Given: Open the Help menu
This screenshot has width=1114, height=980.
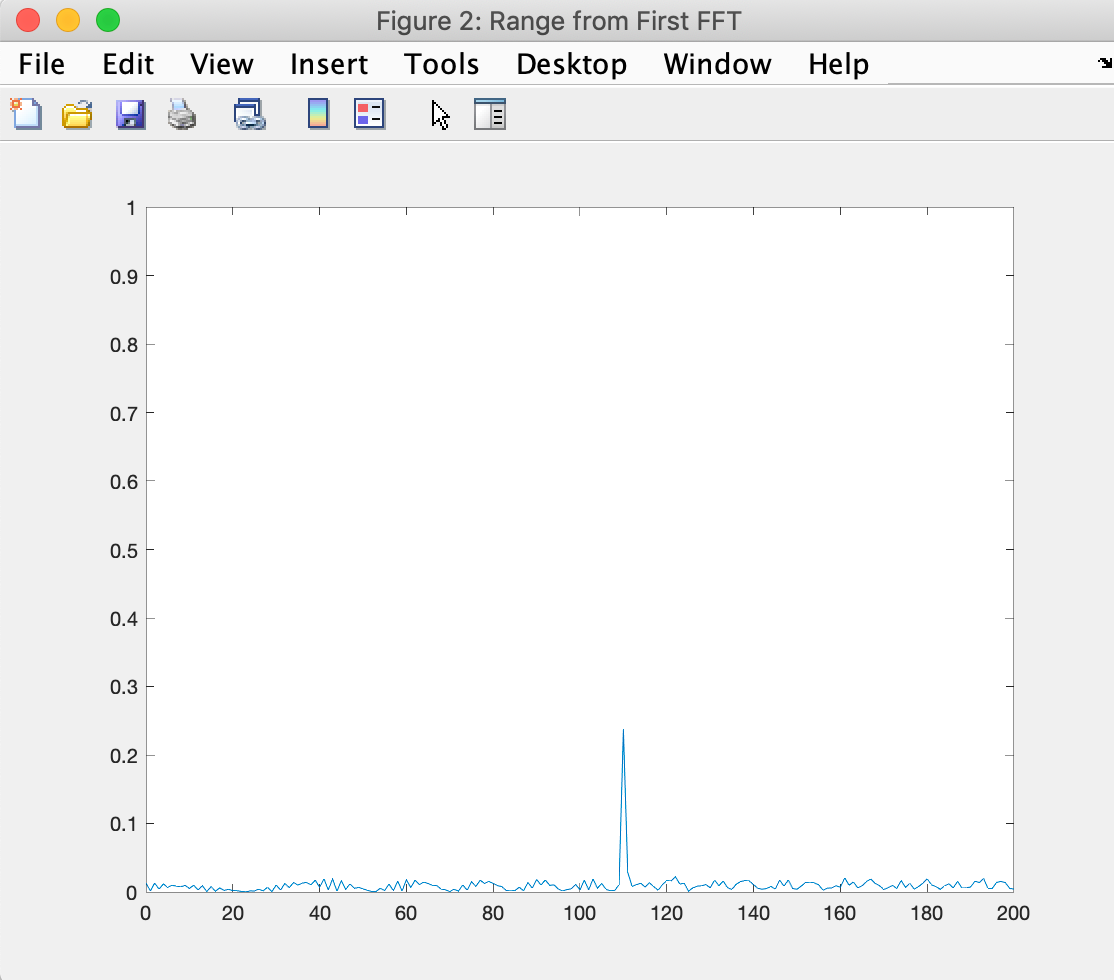Looking at the screenshot, I should pos(838,64).
